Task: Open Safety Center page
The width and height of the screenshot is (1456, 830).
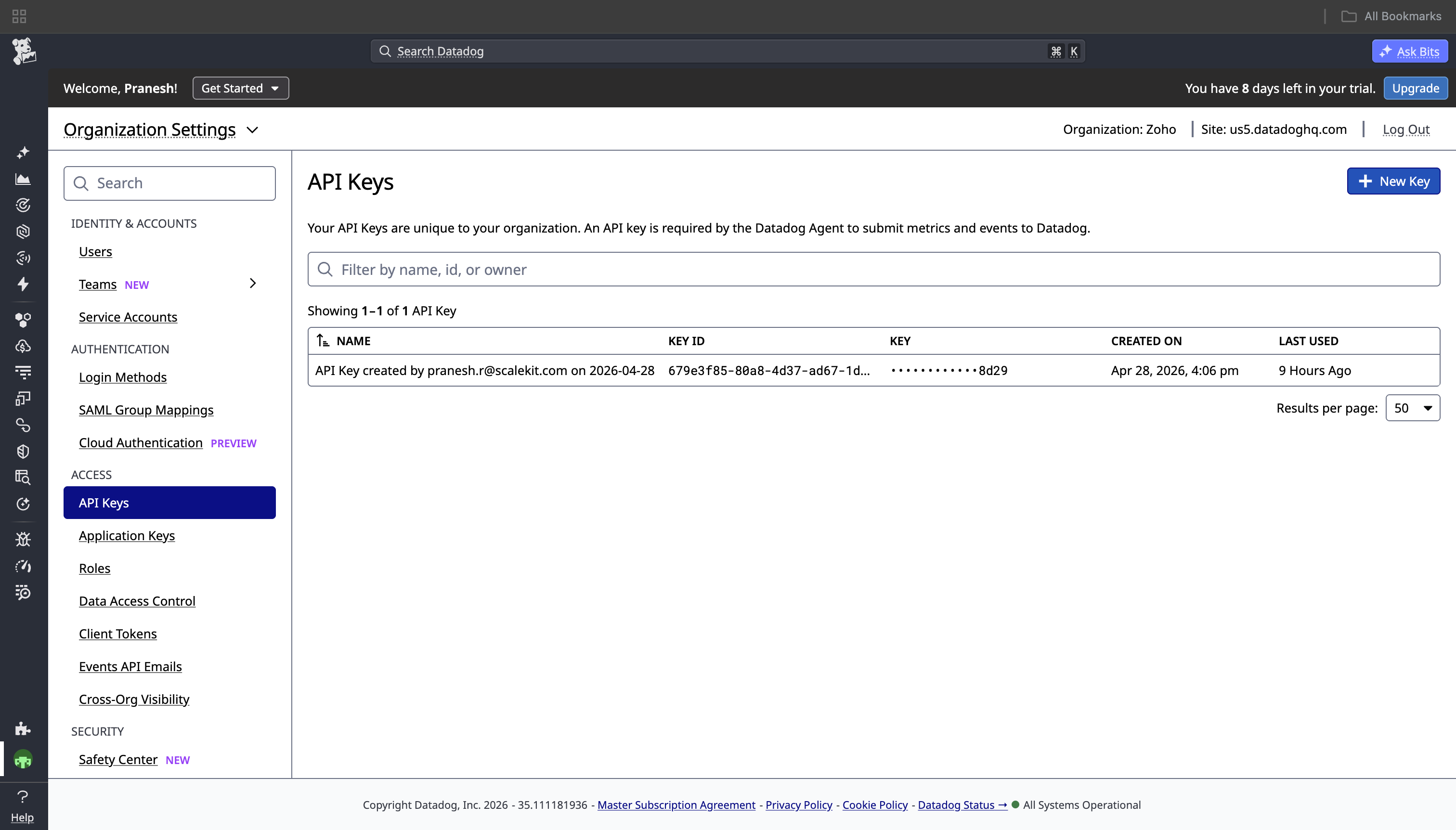Action: tap(118, 759)
